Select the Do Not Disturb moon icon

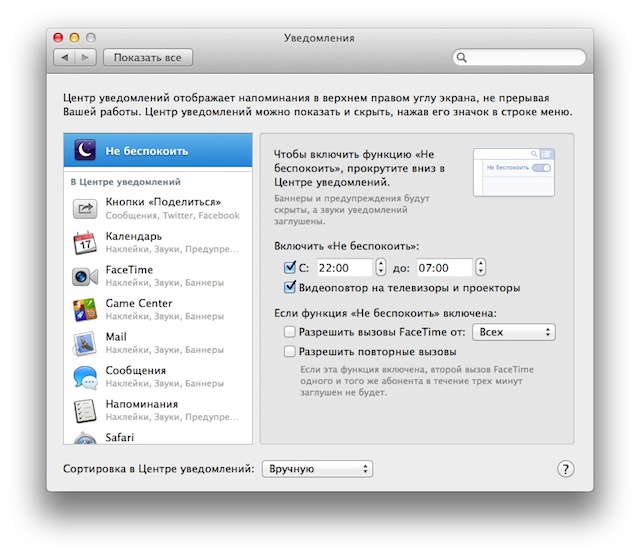click(85, 150)
